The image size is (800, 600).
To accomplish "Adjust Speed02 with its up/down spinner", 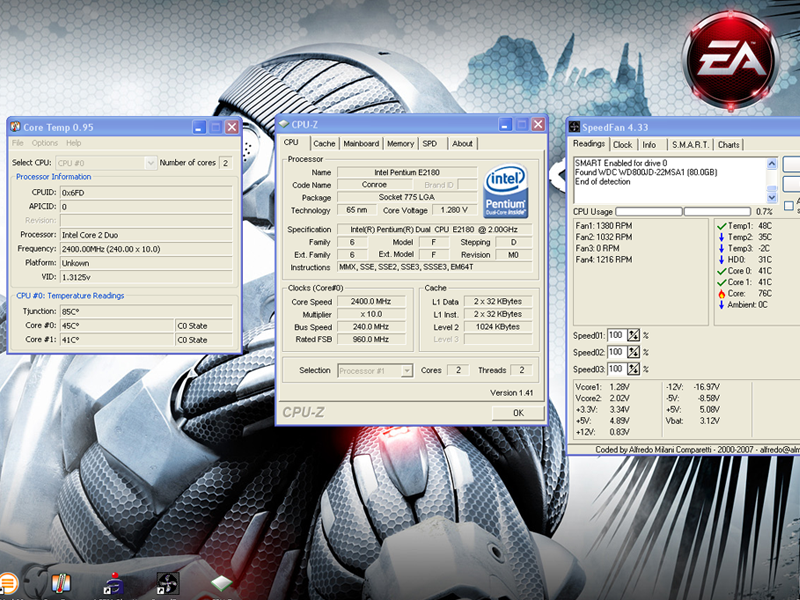I will tap(633, 352).
